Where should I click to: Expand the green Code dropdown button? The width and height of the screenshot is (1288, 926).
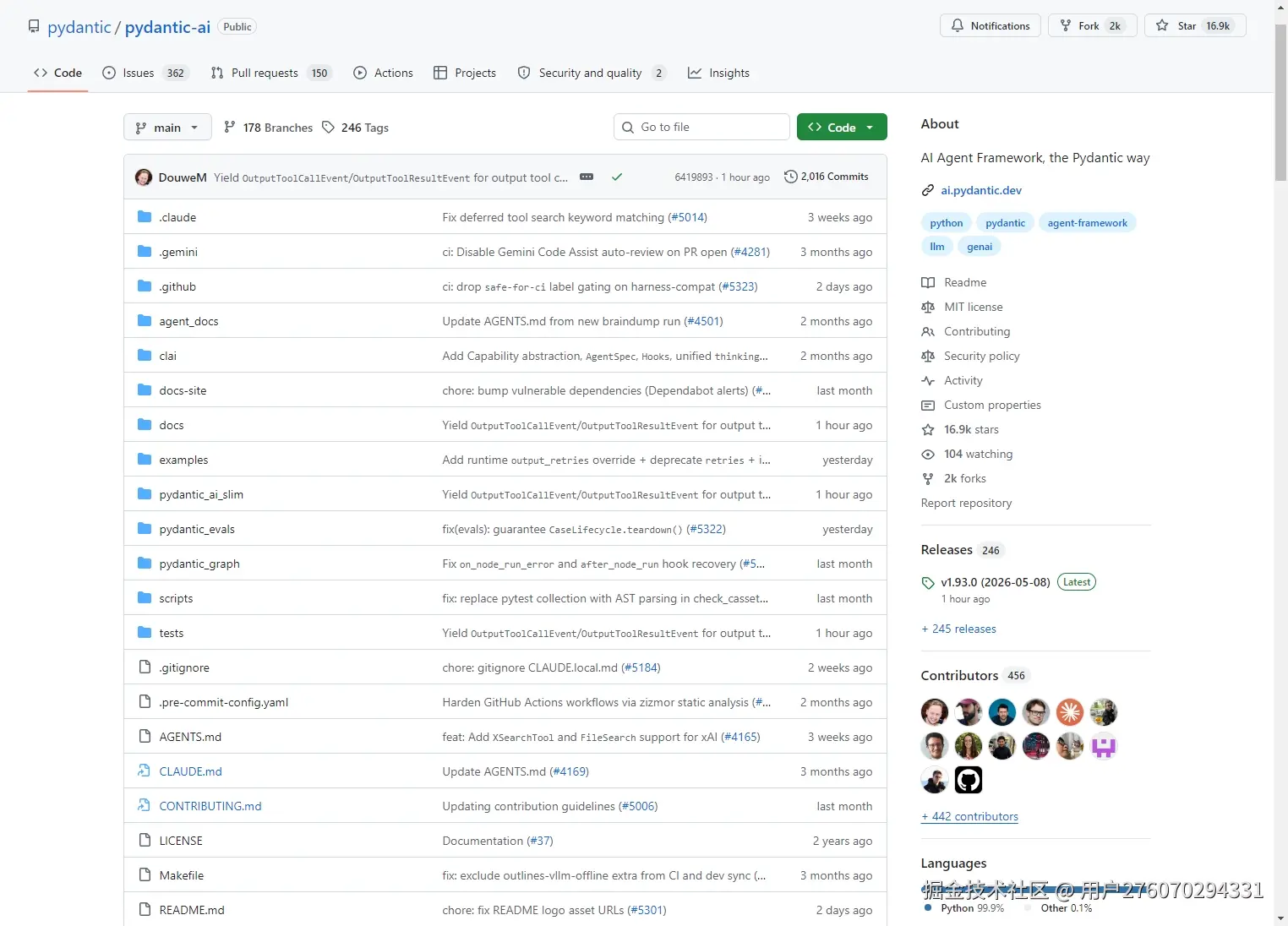tap(842, 127)
